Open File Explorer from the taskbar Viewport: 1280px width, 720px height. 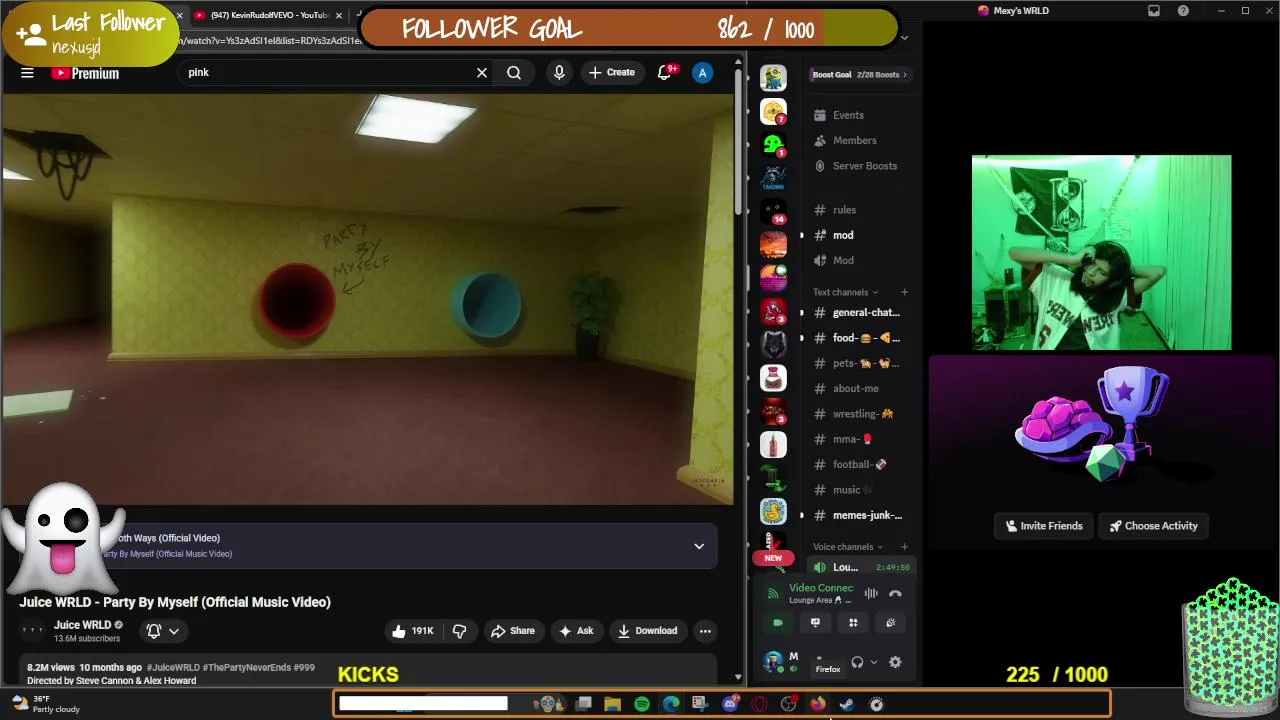(x=612, y=704)
